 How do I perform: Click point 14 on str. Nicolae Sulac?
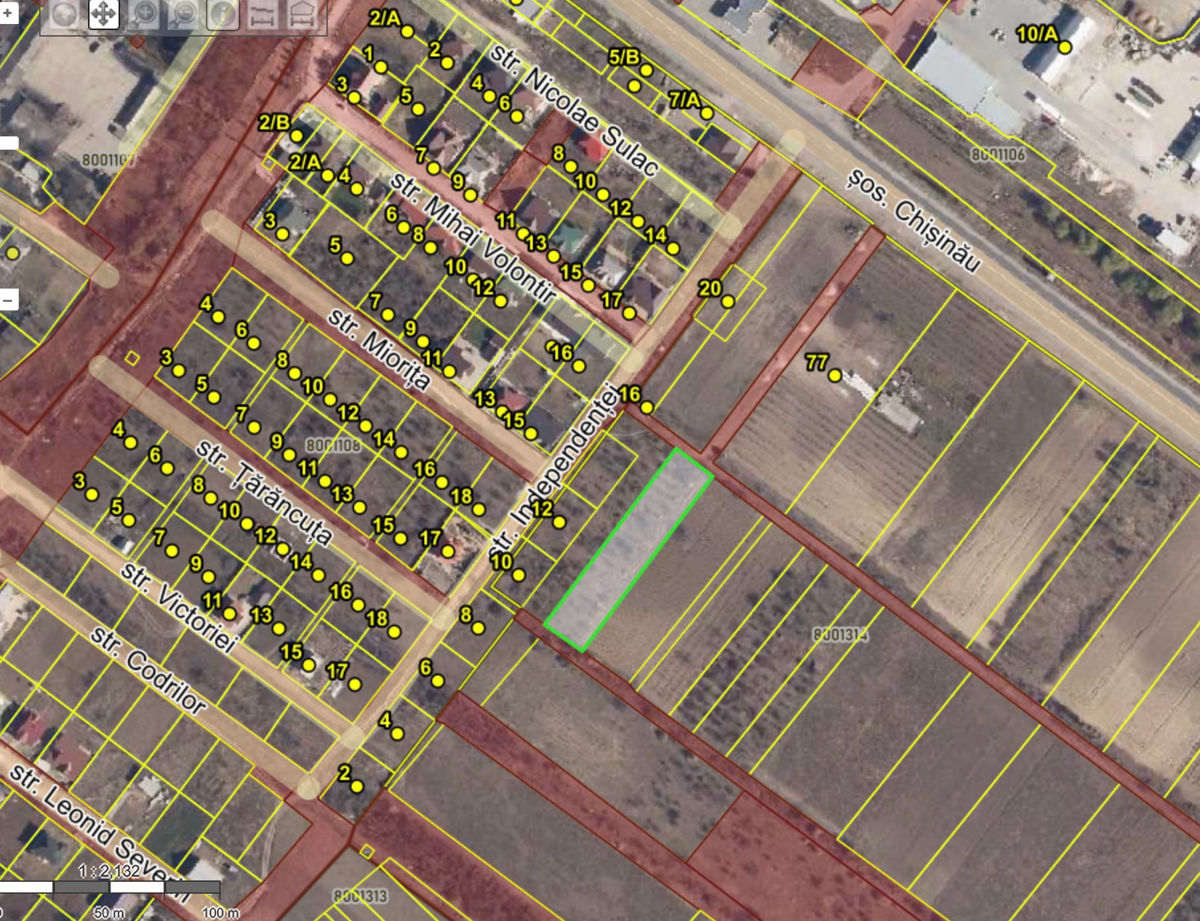pyautogui.click(x=673, y=248)
